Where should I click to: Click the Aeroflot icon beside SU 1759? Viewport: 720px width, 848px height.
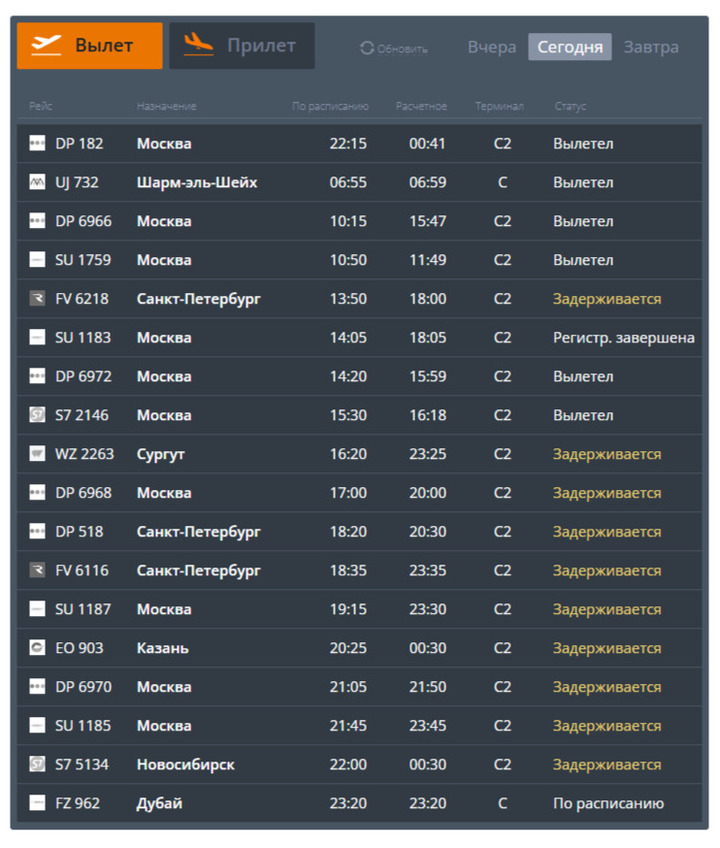[37, 260]
